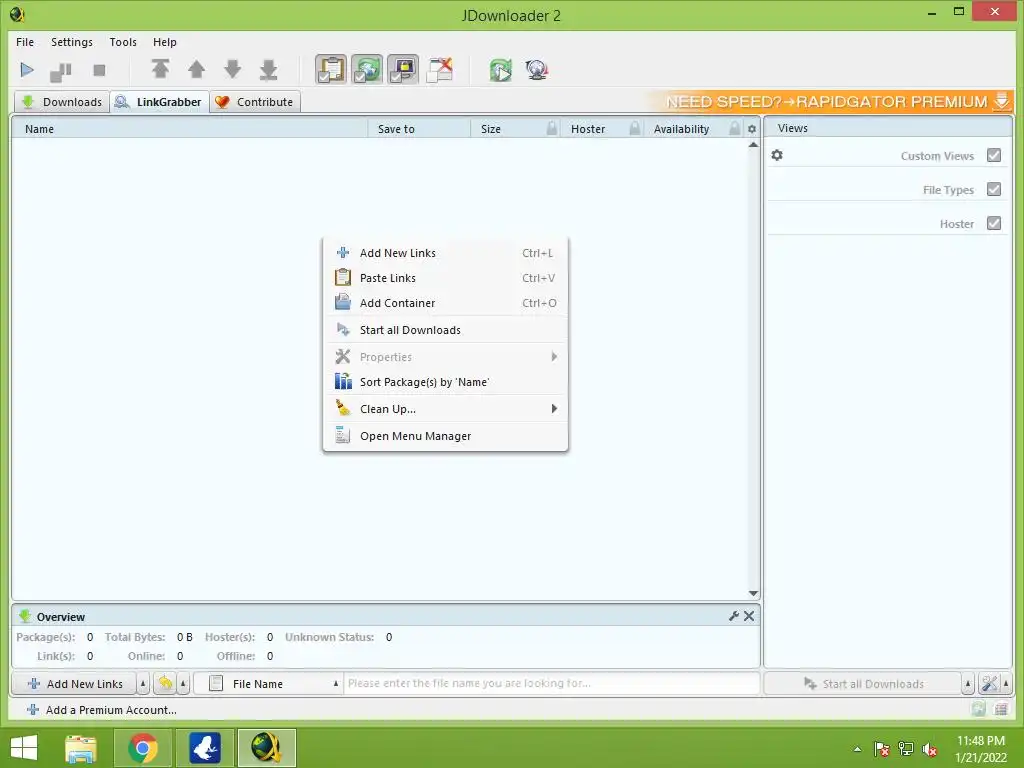
Task: Switch to the LinkGrabber tab
Action: (x=159, y=102)
